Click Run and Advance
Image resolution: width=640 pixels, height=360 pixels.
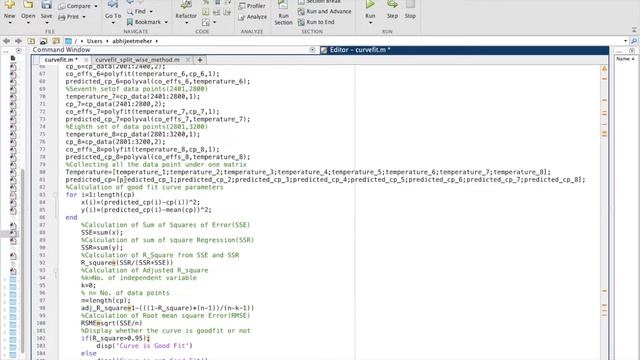pos(324,11)
